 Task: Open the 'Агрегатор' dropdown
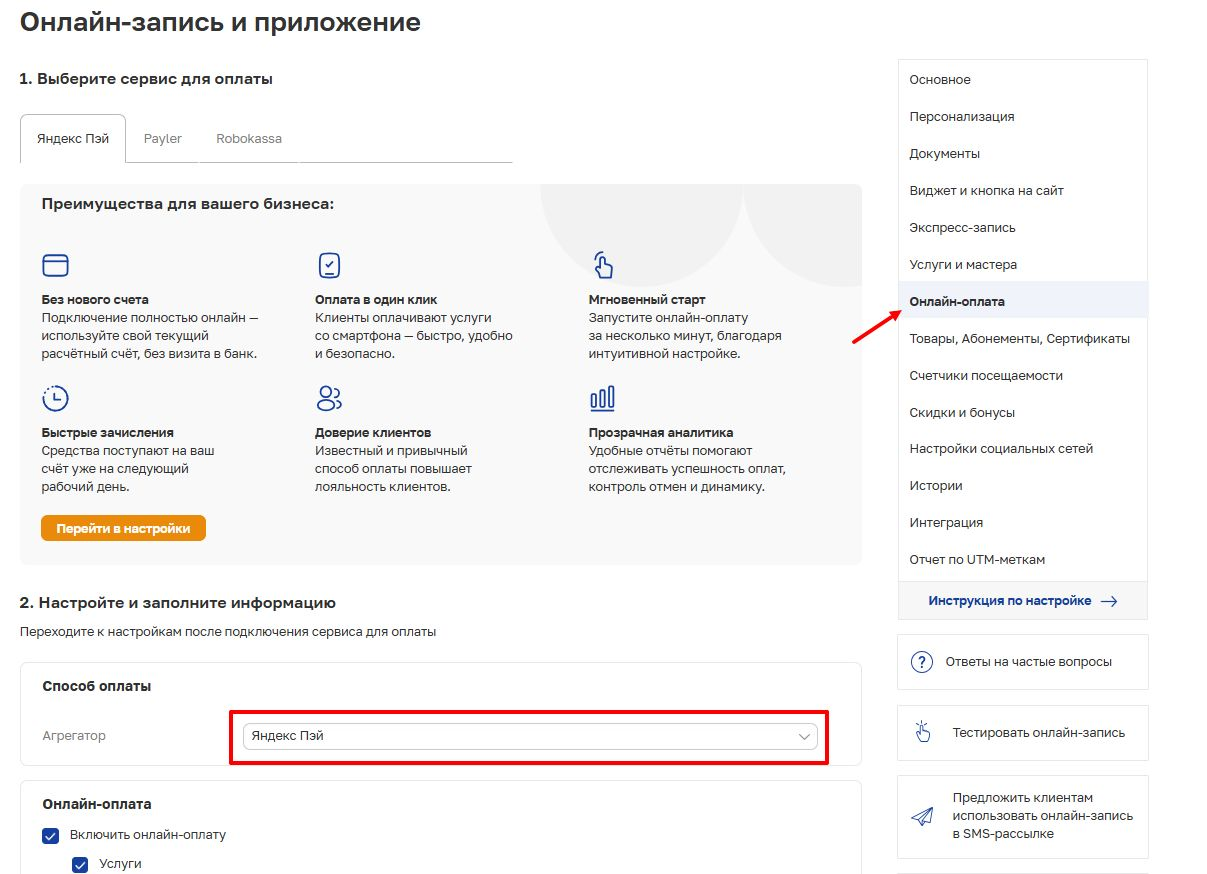point(529,736)
